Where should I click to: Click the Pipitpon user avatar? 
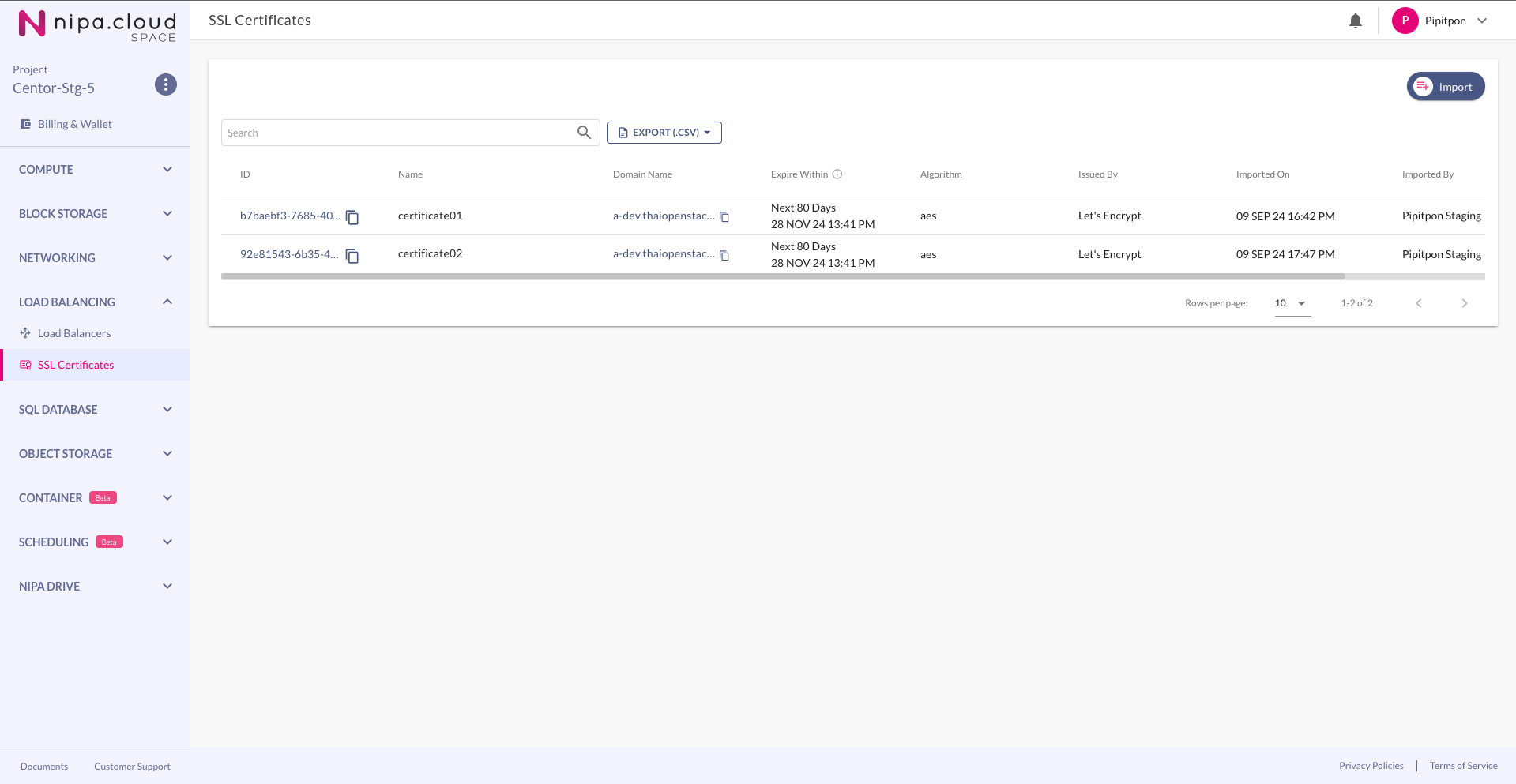click(1405, 21)
